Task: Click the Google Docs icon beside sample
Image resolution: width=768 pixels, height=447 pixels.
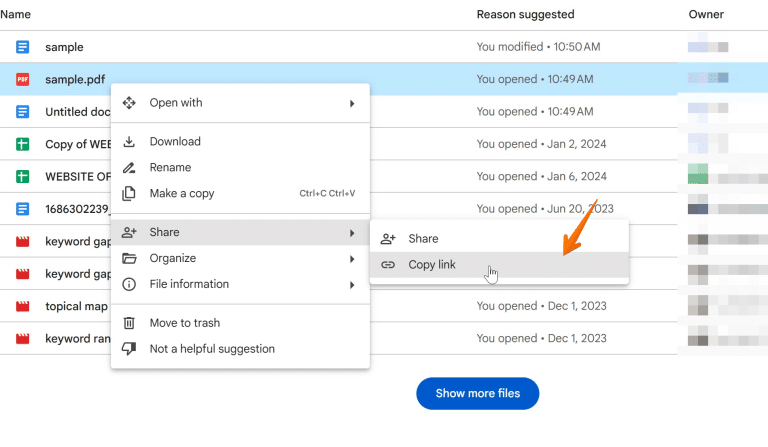Action: click(x=23, y=47)
